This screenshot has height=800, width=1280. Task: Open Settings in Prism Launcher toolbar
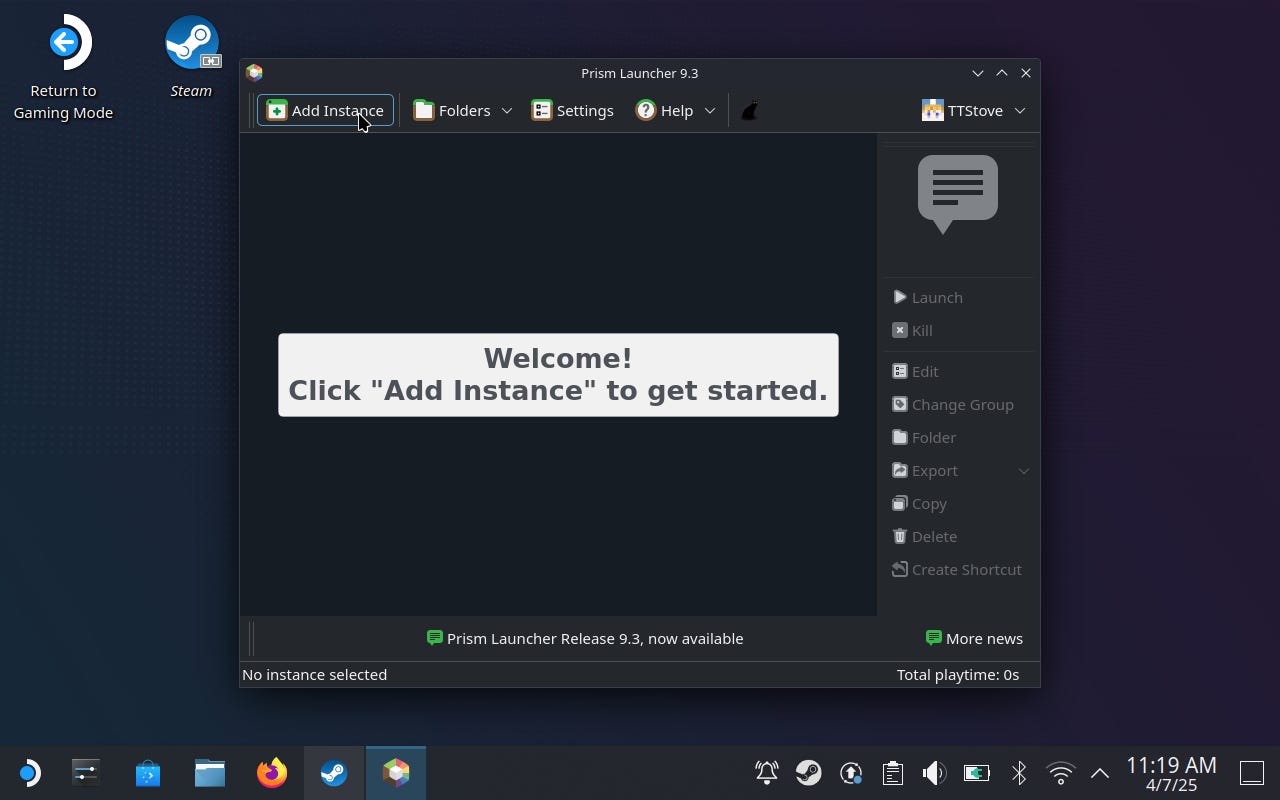[572, 110]
